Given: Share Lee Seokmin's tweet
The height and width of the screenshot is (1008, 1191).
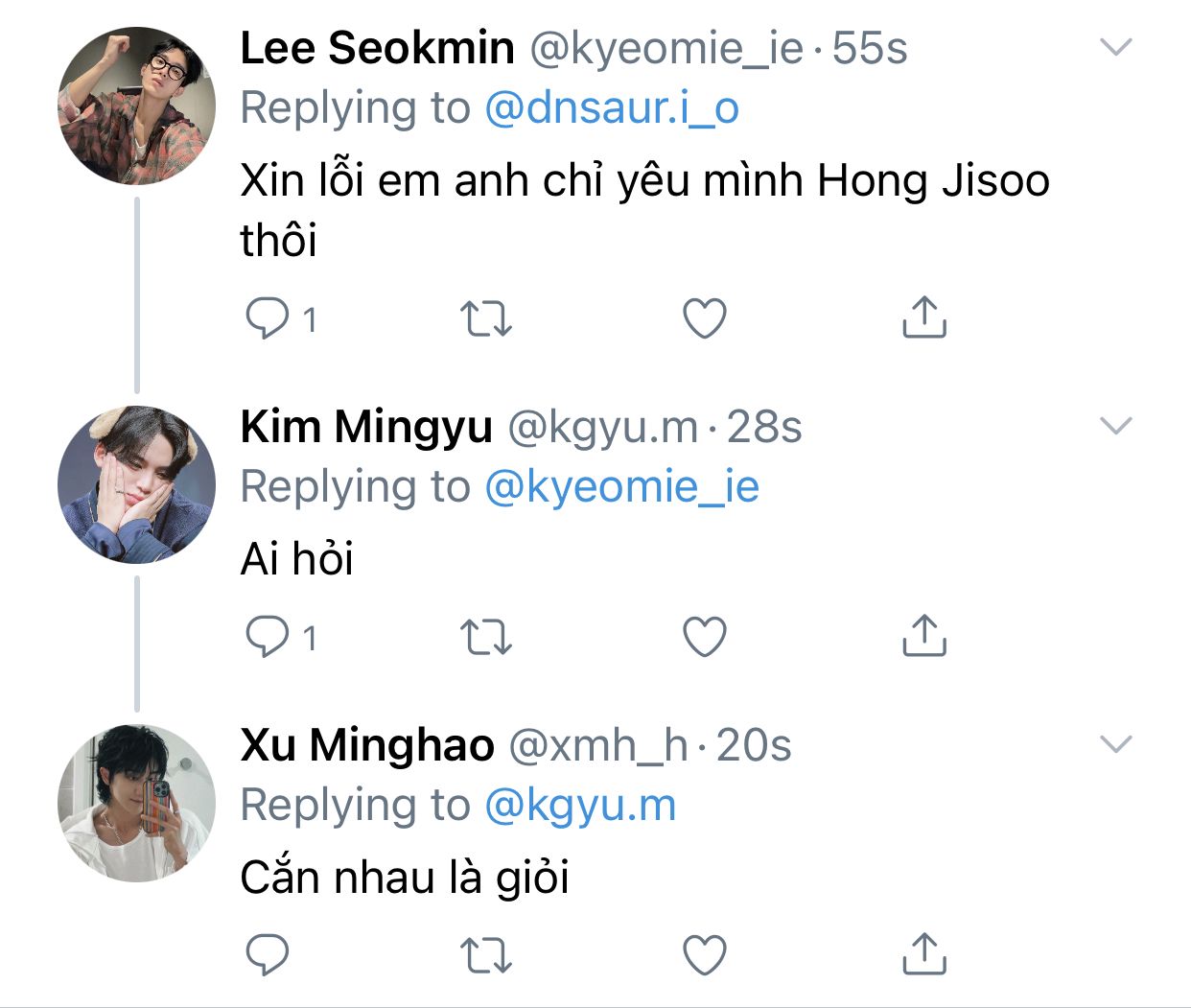Looking at the screenshot, I should tap(923, 318).
